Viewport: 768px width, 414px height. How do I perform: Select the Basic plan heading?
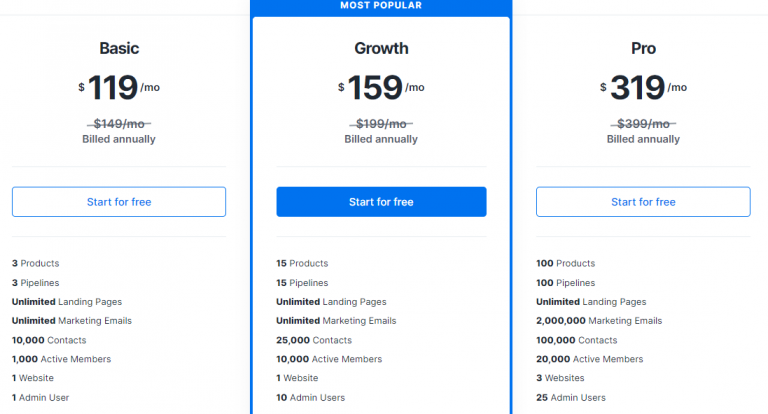tap(119, 49)
